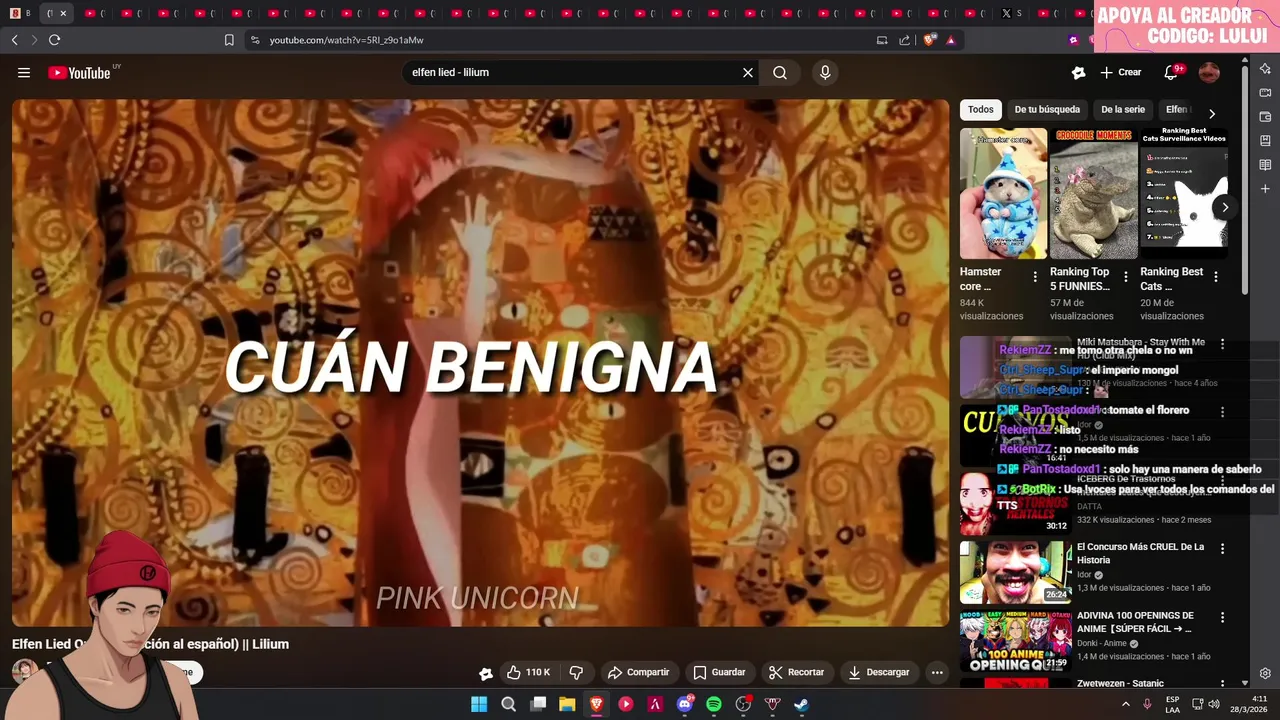Open ADIVINA 100 OPENINGS DE ANIME title
Image resolution: width=1280 pixels, height=720 pixels.
1135,622
